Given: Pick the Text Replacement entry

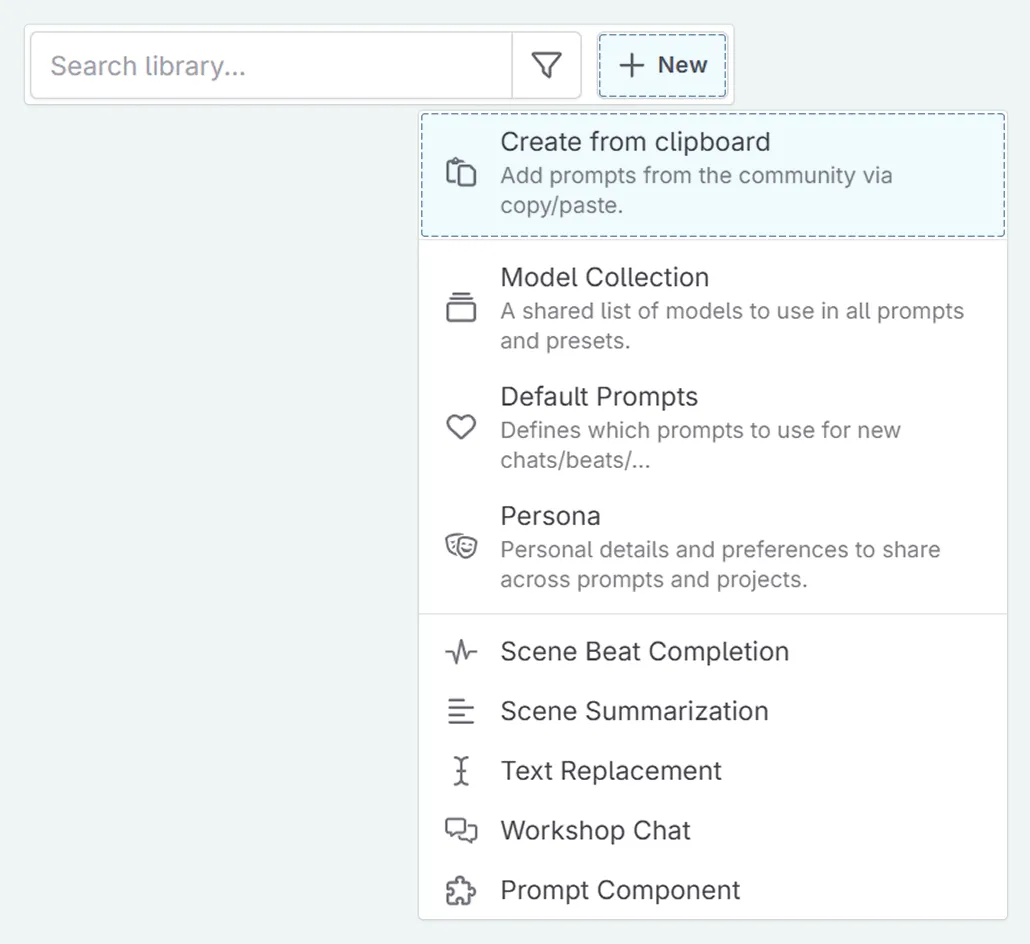Looking at the screenshot, I should click(x=611, y=770).
